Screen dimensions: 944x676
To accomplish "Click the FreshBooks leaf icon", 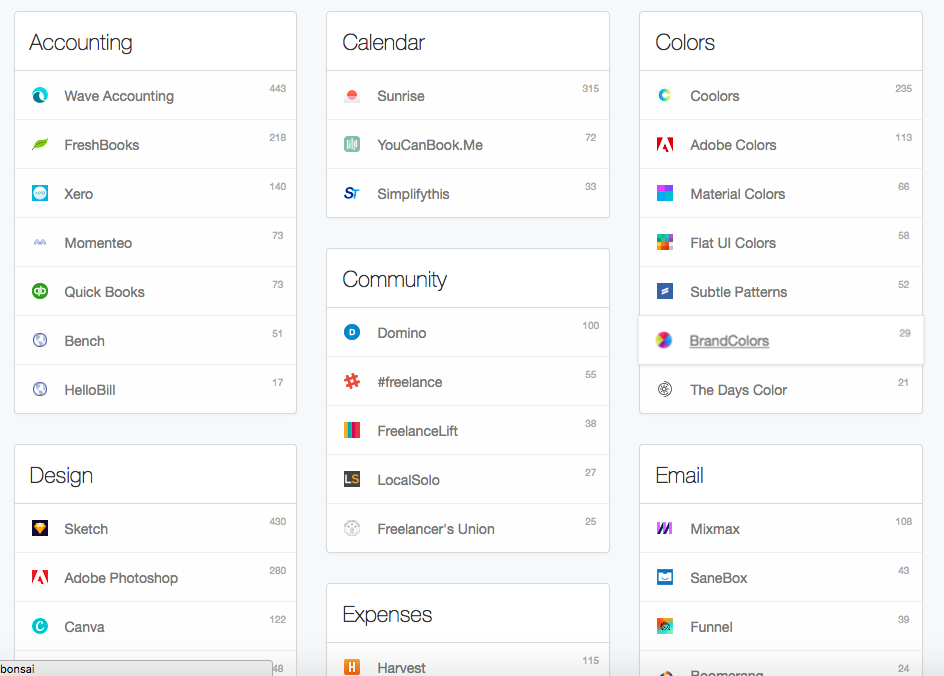I will coord(40,144).
